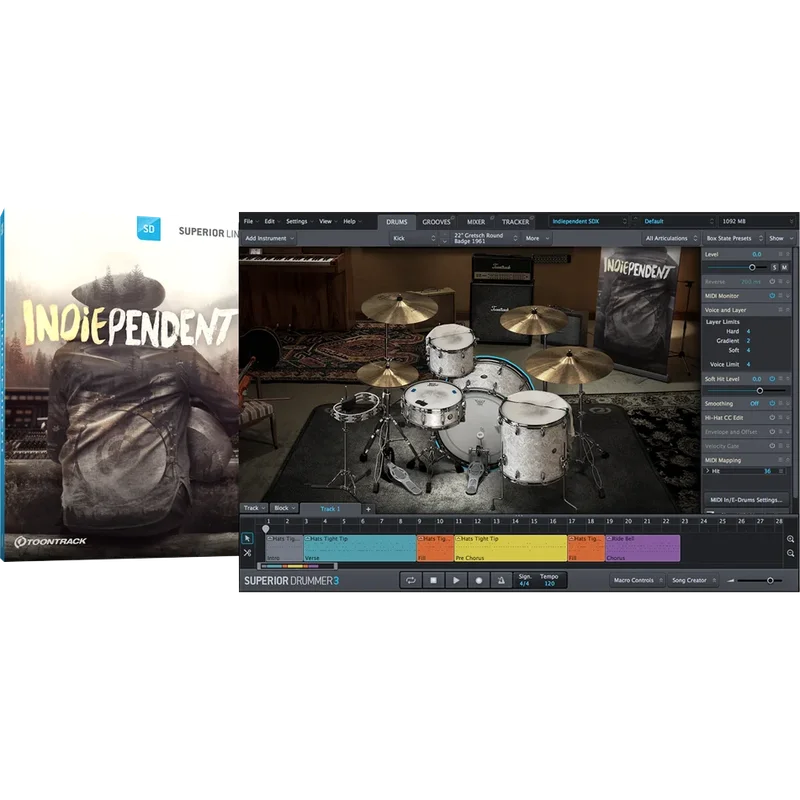Click the hi-hat cymbals in the kit
The image size is (800, 800).
tap(387, 374)
